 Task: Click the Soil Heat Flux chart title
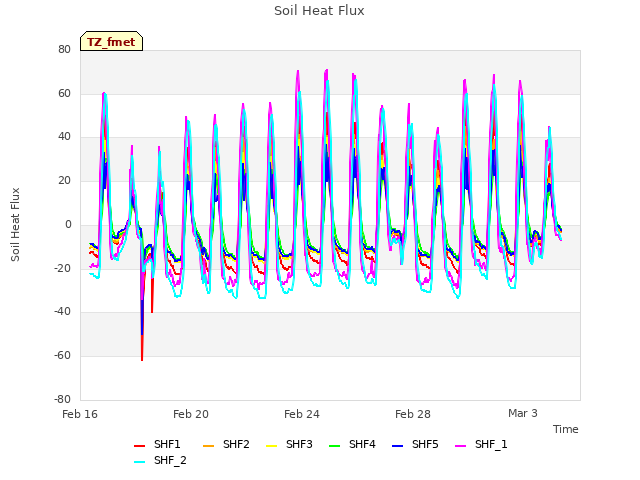click(319, 11)
